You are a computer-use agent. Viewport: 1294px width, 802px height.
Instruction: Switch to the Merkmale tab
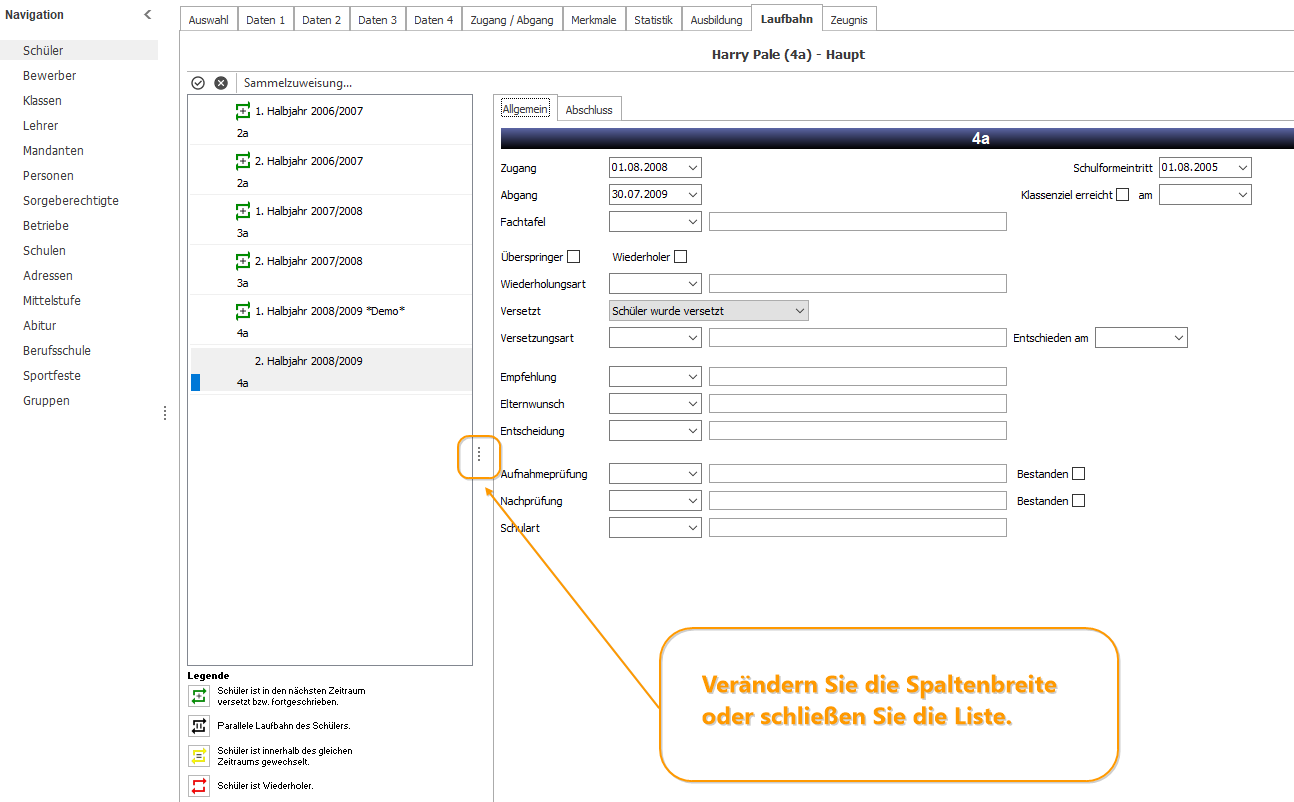594,20
